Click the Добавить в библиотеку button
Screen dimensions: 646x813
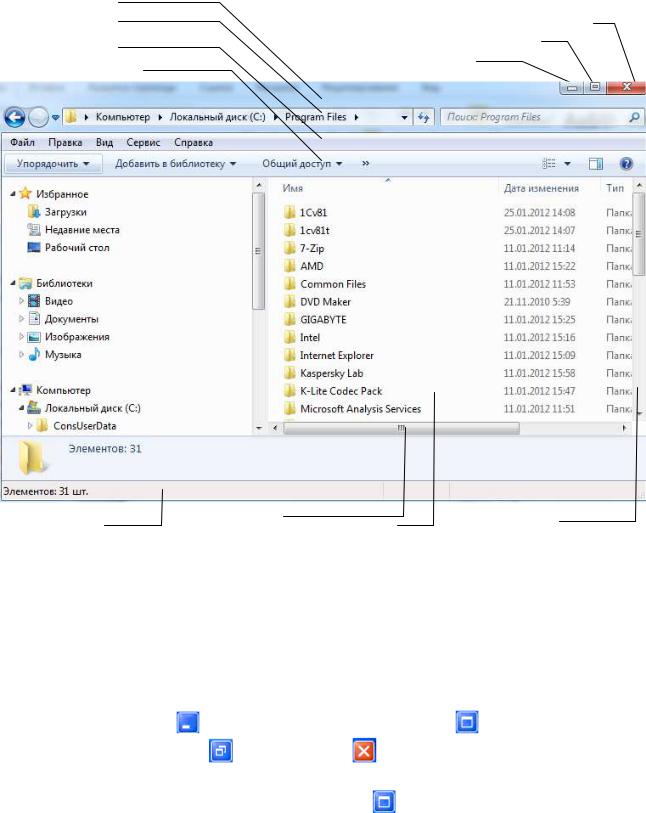pos(175,164)
